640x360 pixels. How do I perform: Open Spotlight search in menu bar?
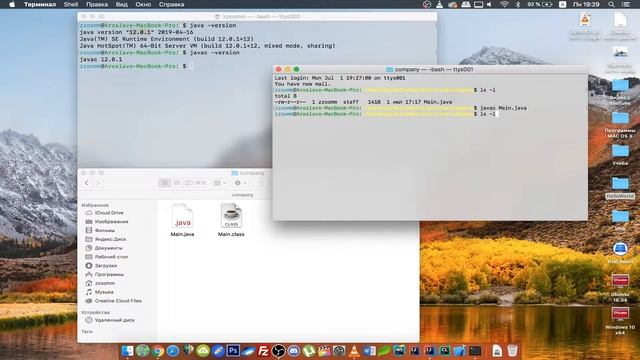coord(611,4)
